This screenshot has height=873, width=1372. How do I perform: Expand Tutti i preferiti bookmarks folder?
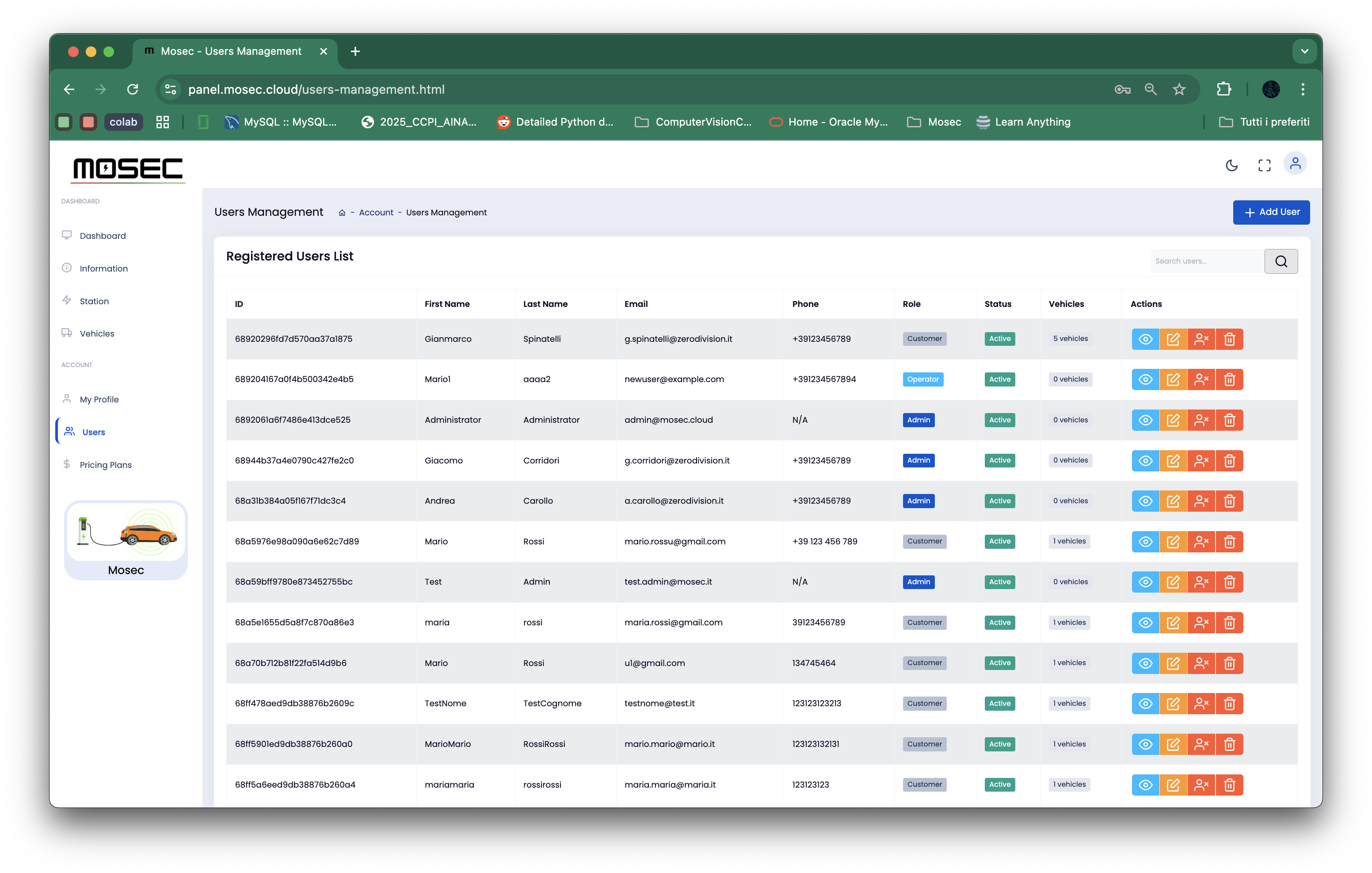(1264, 122)
